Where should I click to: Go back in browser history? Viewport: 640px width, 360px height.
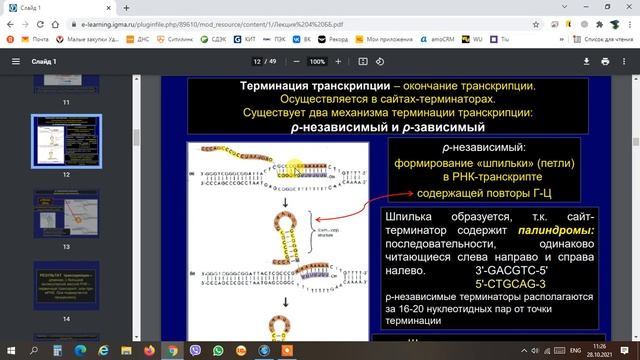10,24
